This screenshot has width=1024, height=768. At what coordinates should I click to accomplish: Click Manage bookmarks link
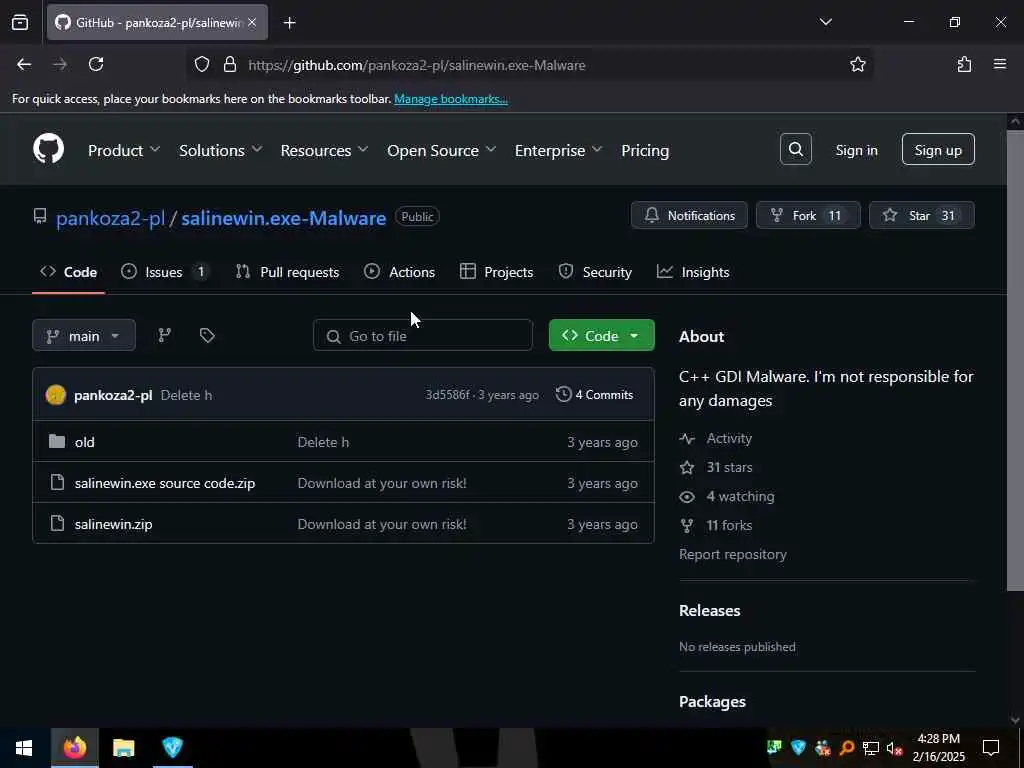point(451,99)
